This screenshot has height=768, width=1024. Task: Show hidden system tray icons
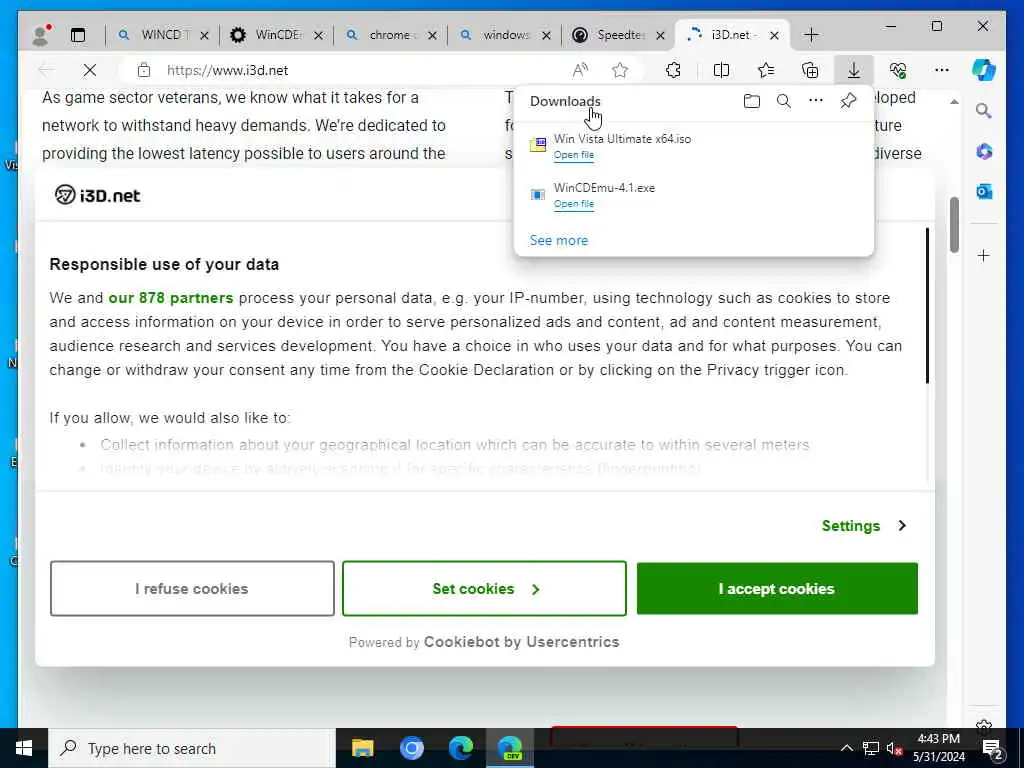point(846,748)
